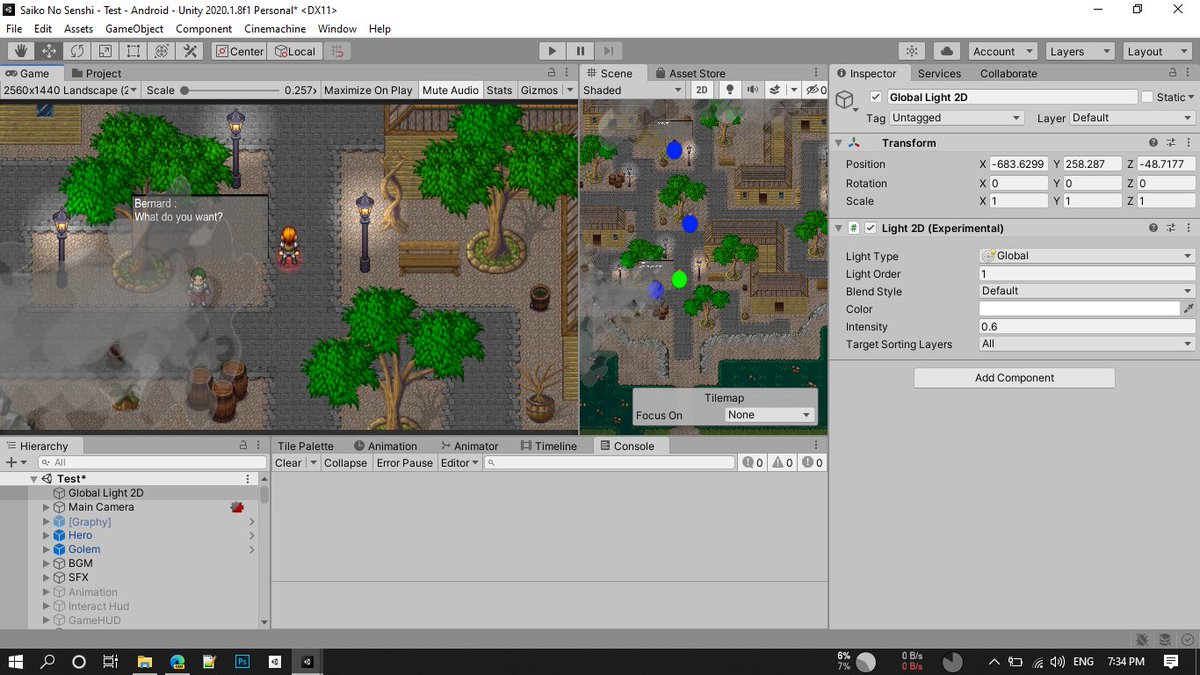This screenshot has width=1200, height=675.
Task: Toggle 2D scene view mode
Action: pyautogui.click(x=702, y=90)
